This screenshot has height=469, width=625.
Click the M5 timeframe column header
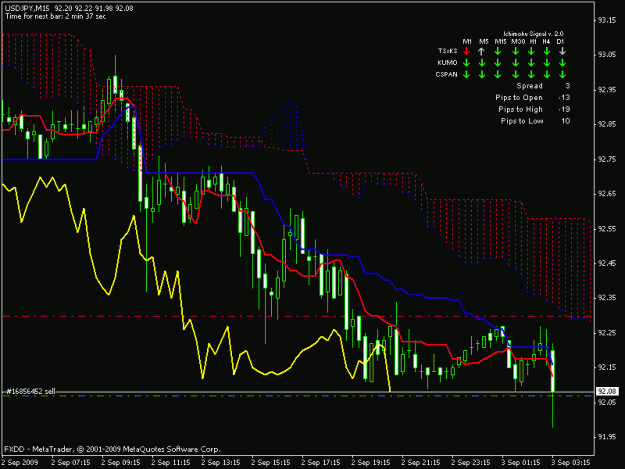coord(483,41)
